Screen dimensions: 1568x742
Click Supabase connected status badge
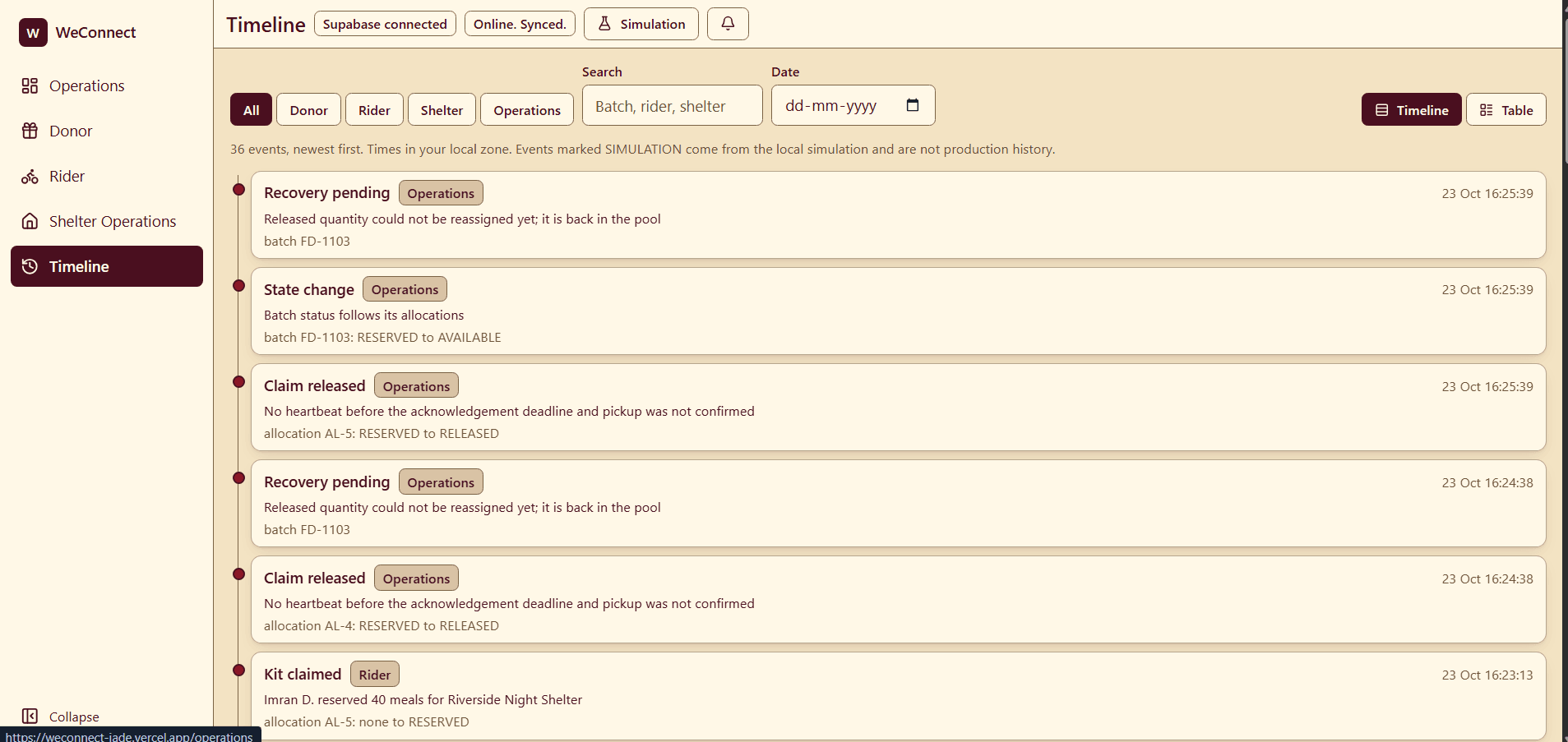[385, 24]
